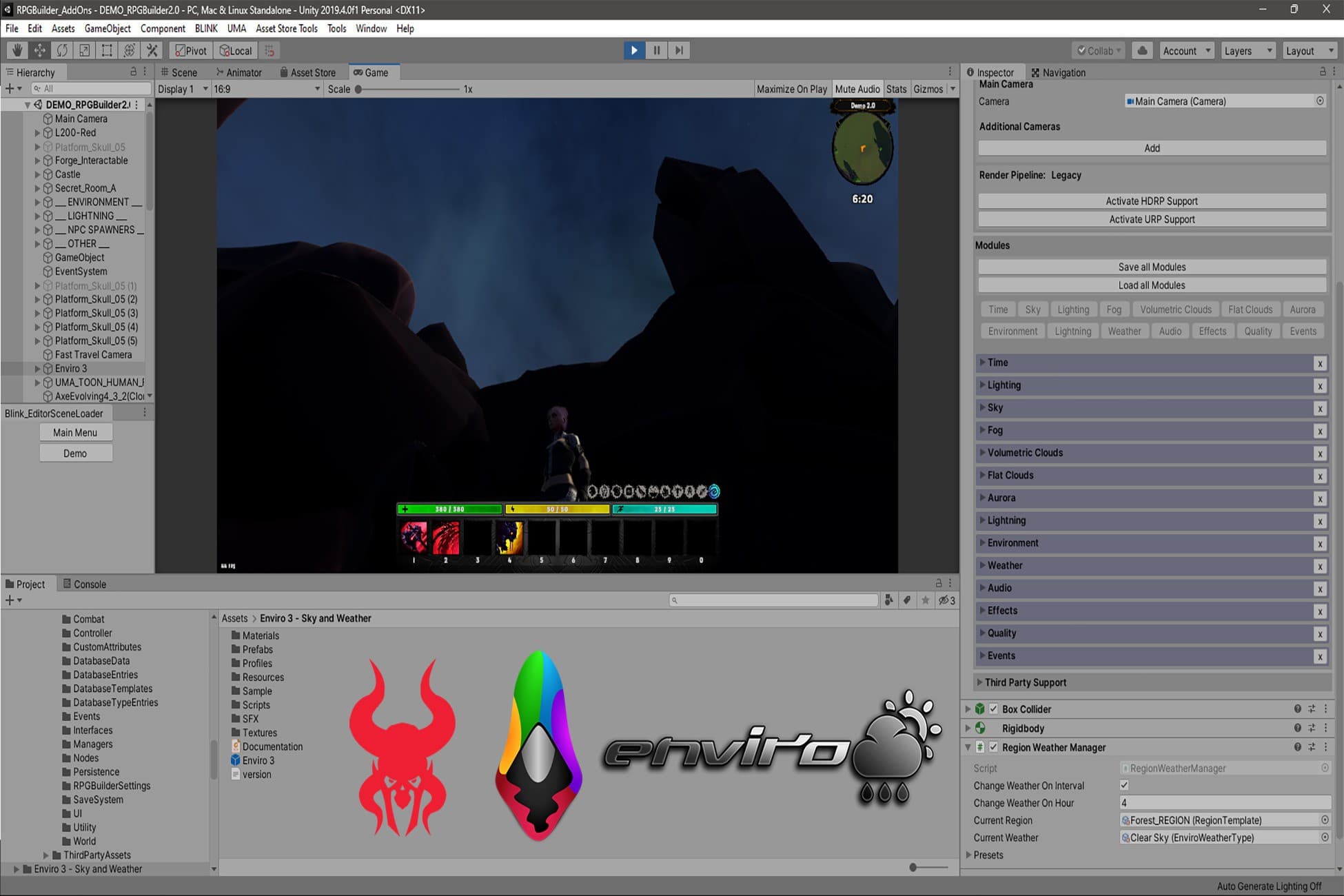Uncheck Region Weather Manager enabled checkbox

click(993, 747)
